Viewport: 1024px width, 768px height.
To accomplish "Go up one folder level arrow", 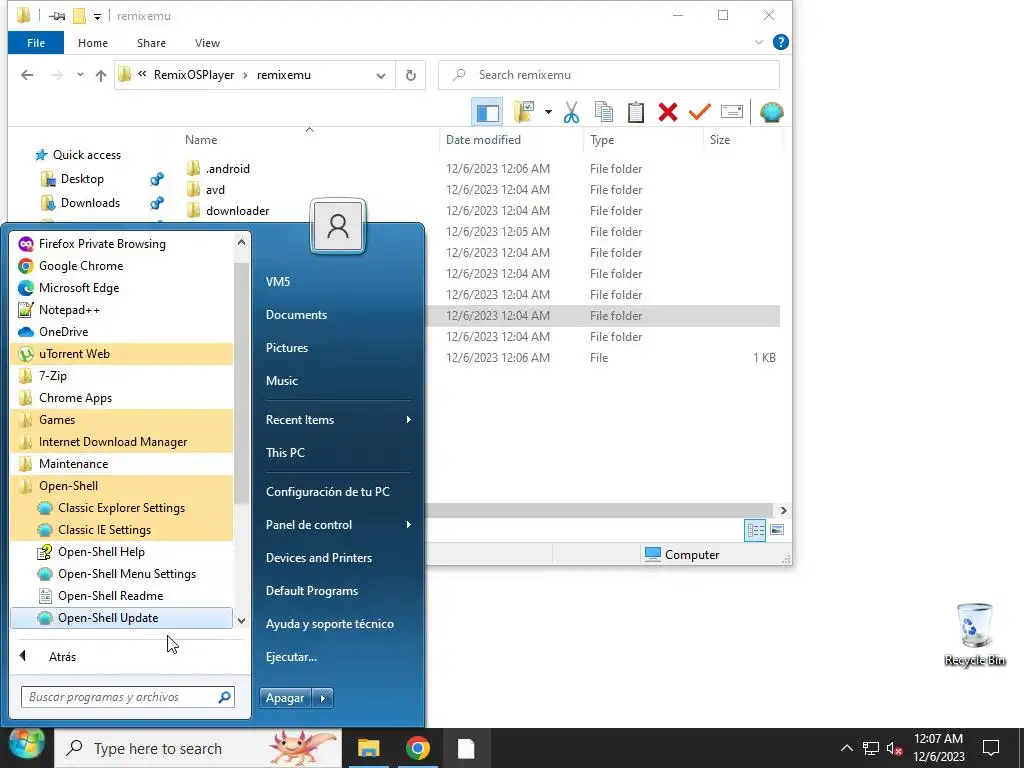I will [x=101, y=75].
